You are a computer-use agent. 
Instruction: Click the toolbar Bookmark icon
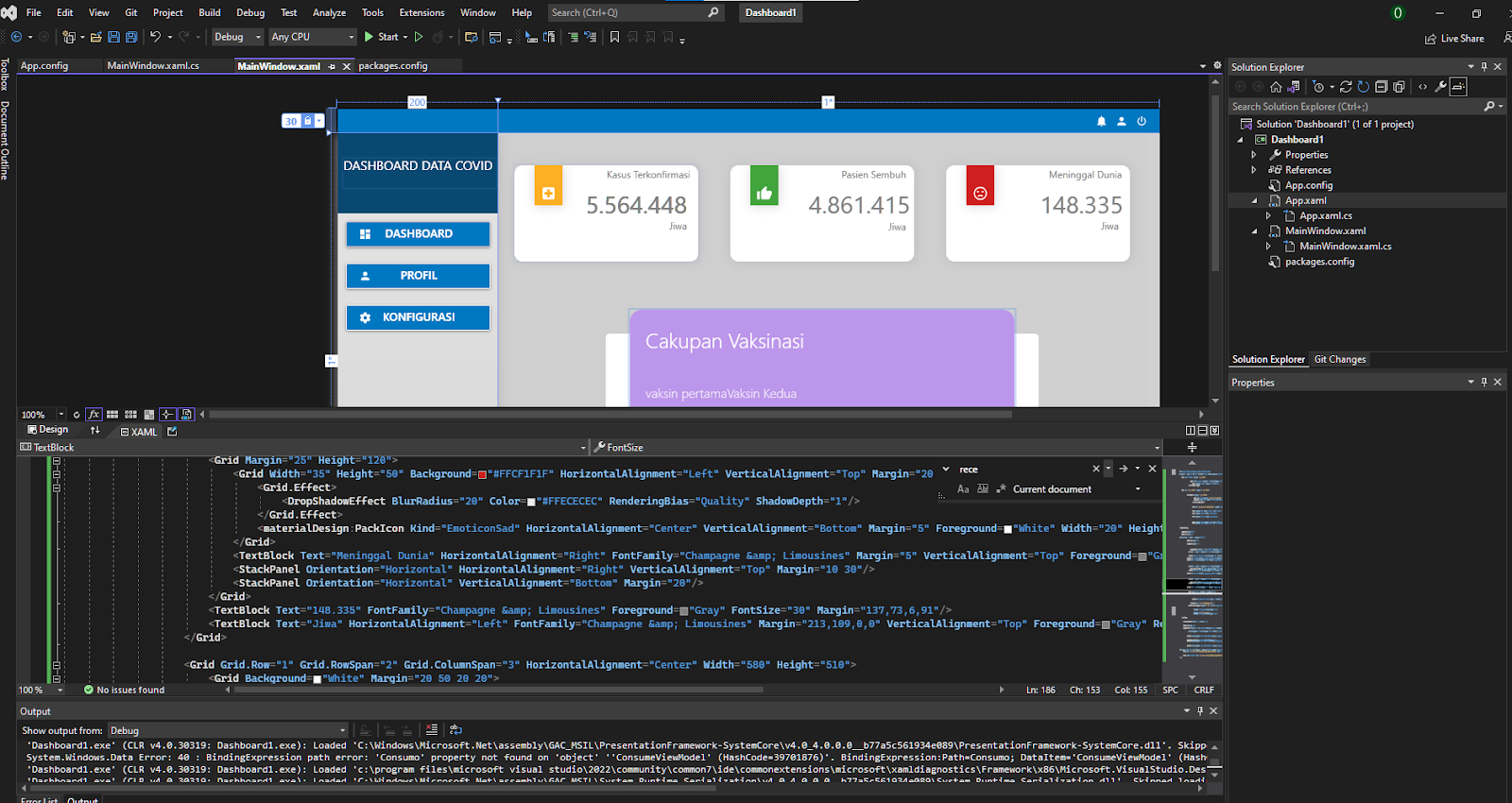(614, 37)
